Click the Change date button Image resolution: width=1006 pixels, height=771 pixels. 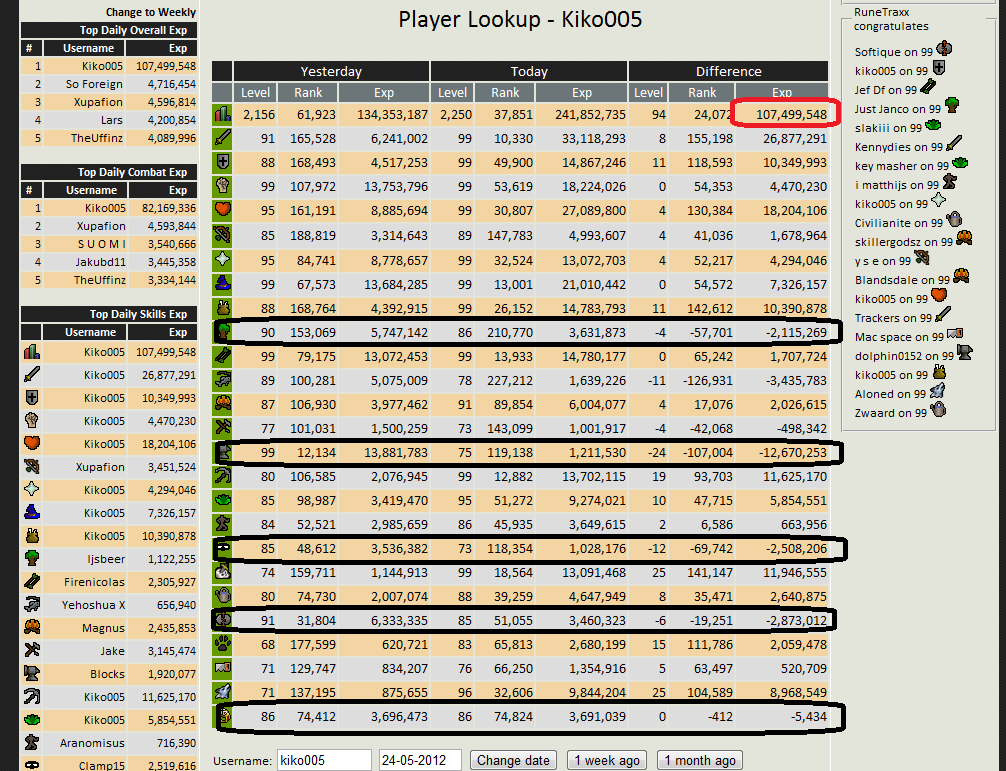(513, 760)
